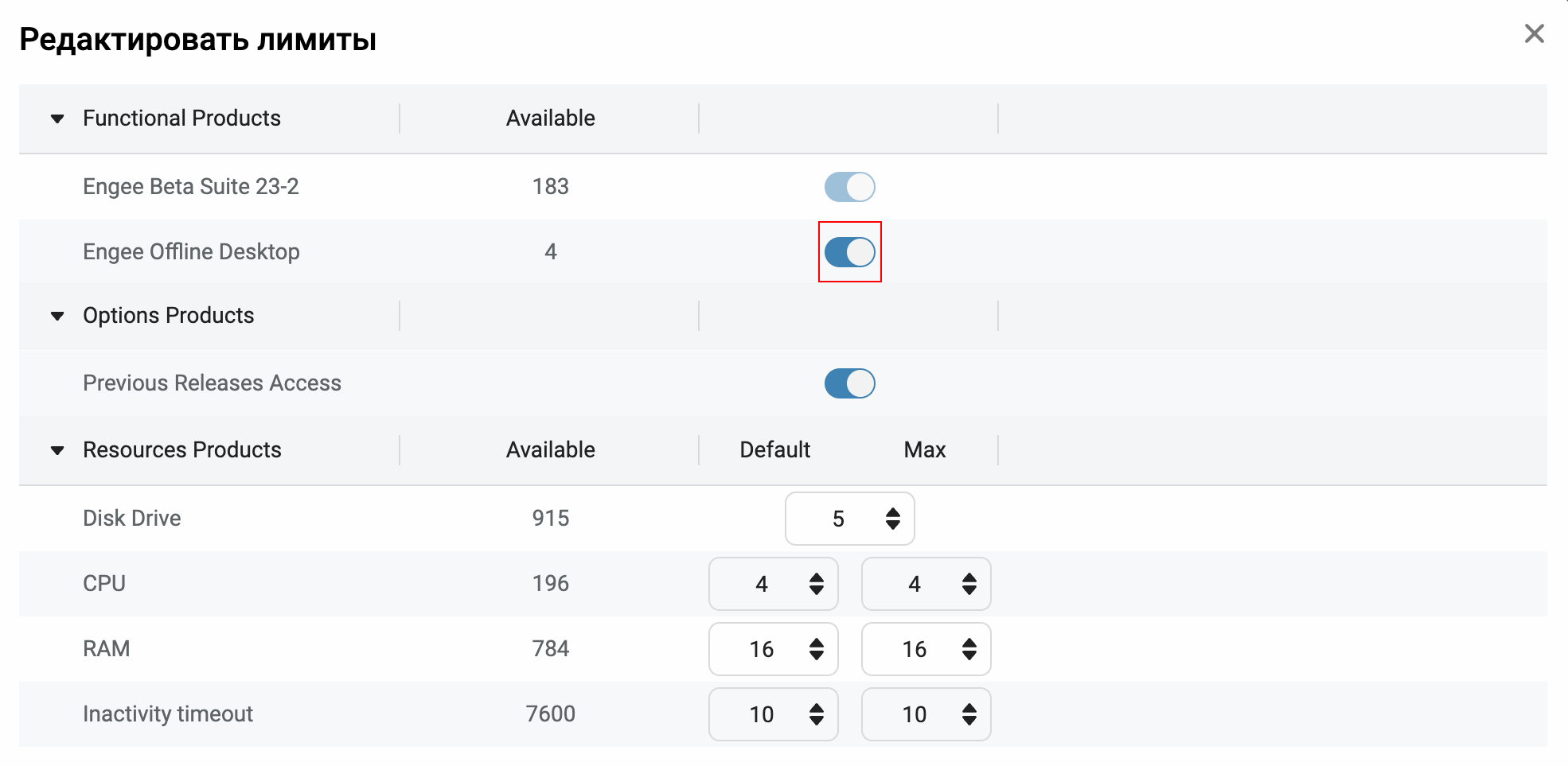Click Inactivity timeout Default stepper arrows
Viewport: 1568px width, 766px height.
pos(817,714)
